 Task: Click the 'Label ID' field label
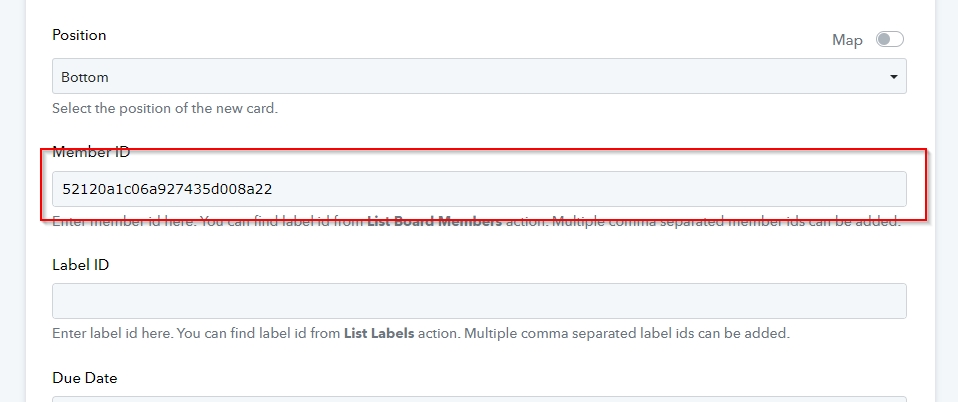[81, 265]
